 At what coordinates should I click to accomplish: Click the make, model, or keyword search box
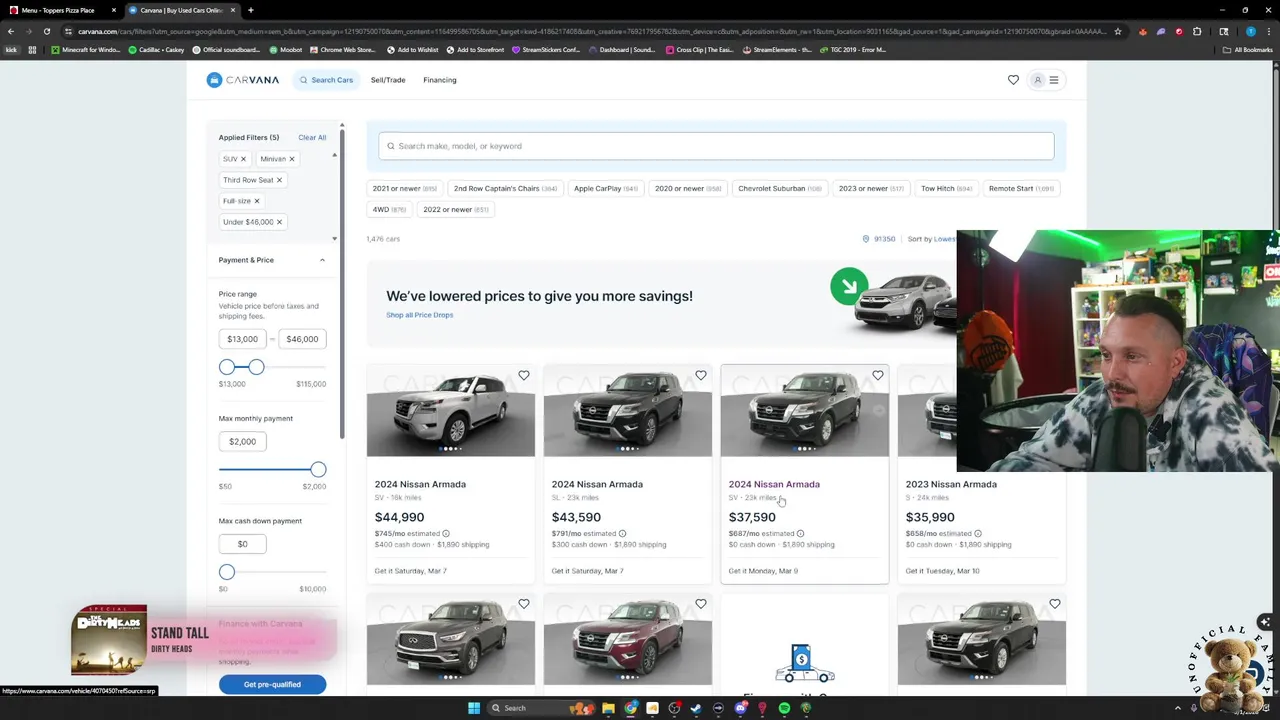pyautogui.click(x=716, y=146)
